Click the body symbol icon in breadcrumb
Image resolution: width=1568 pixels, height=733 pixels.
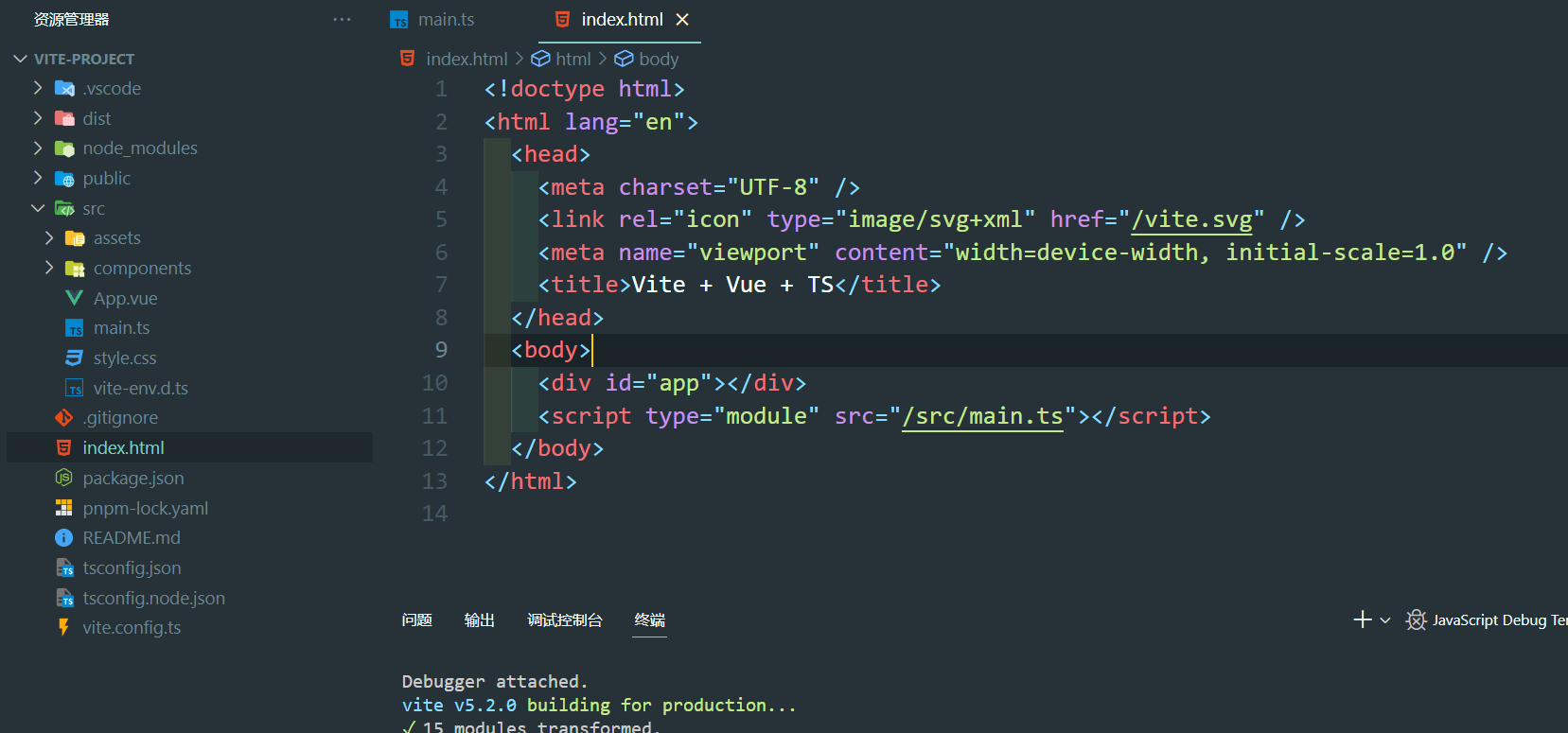coord(624,59)
